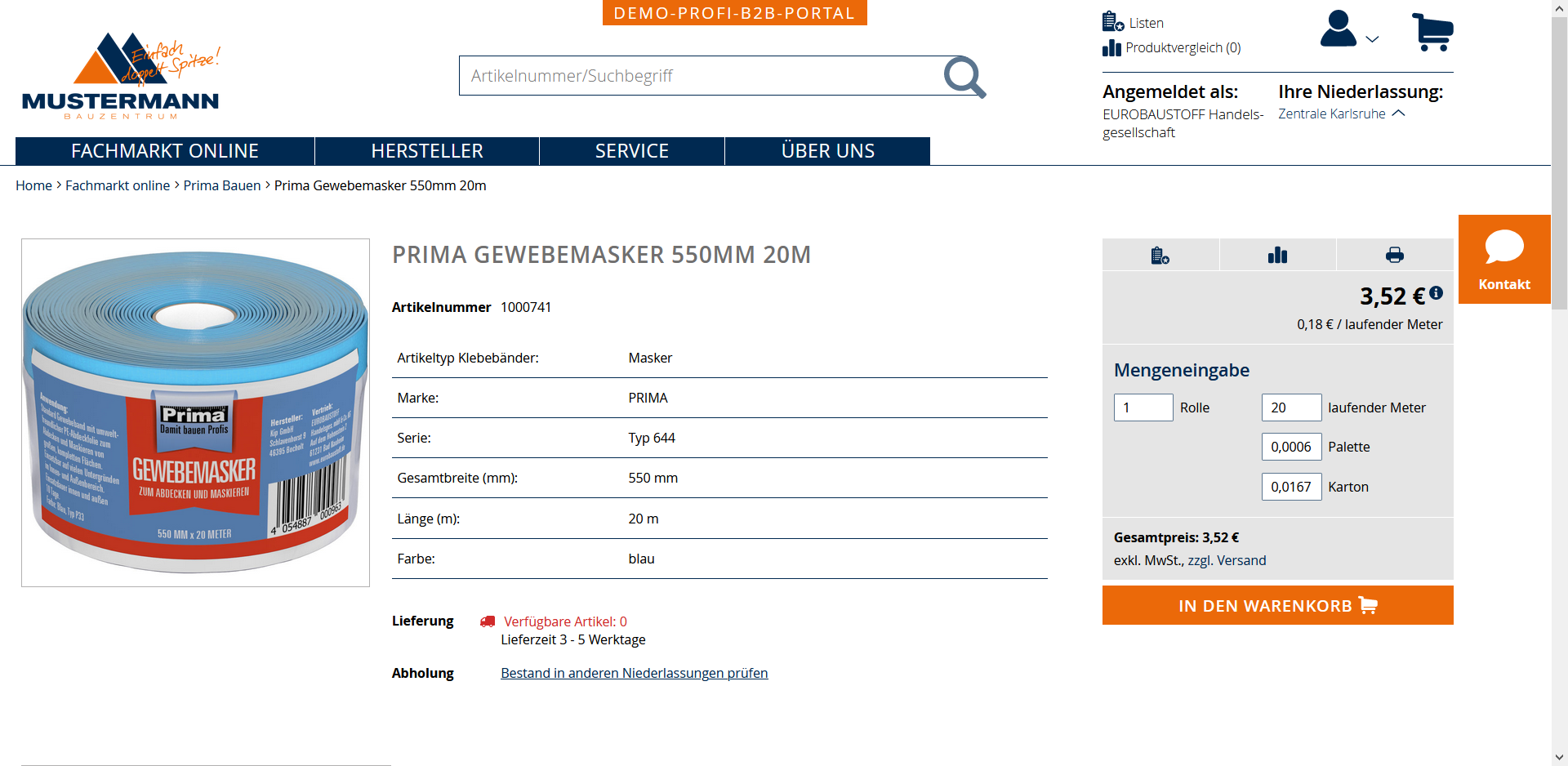Click the article number search field
The height and width of the screenshot is (766, 1568).
tap(702, 76)
